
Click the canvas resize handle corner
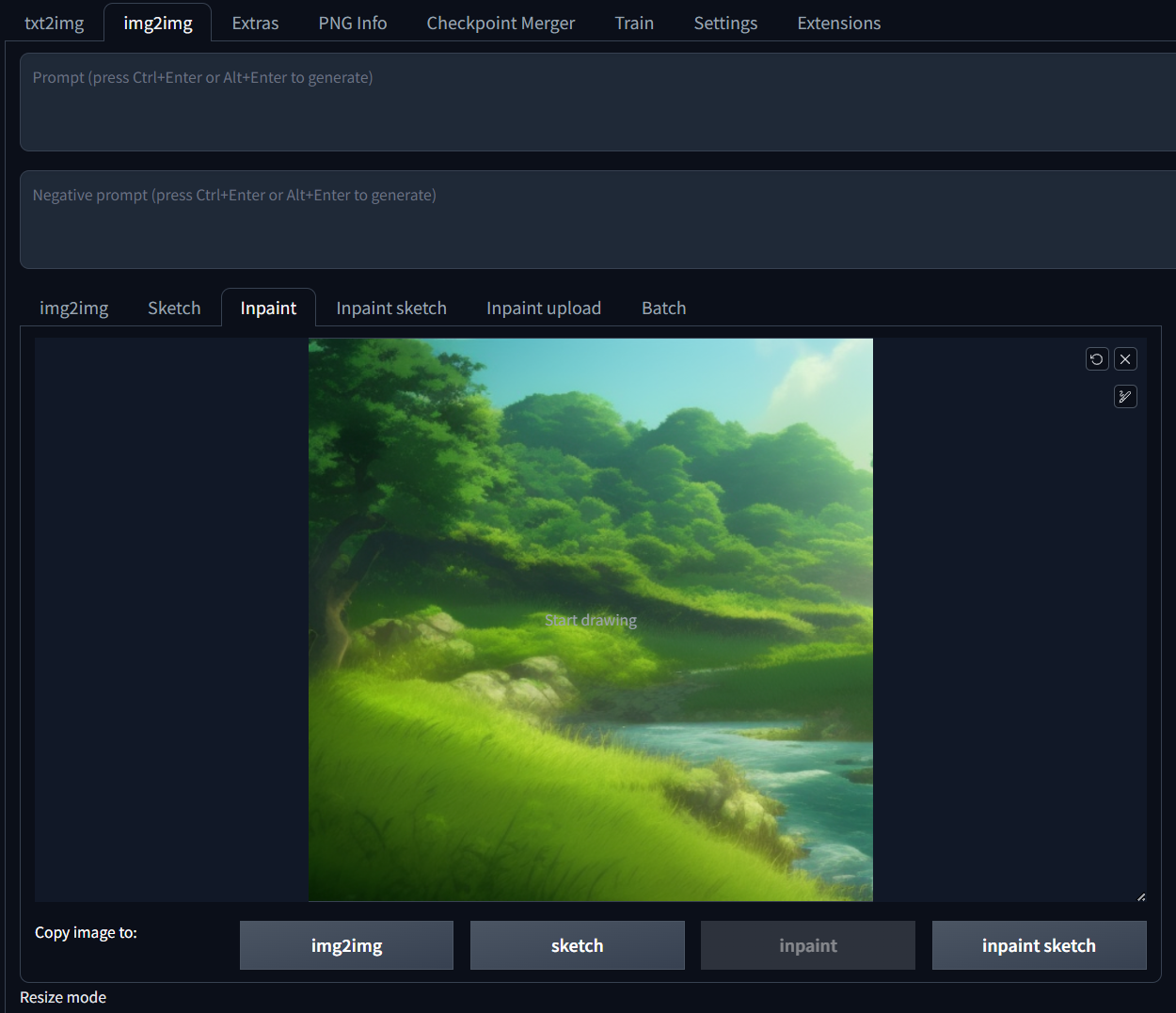pos(1141,896)
